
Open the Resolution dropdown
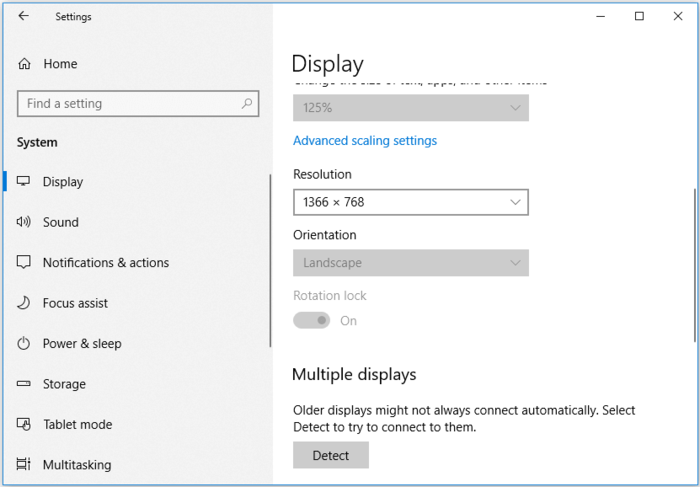411,202
